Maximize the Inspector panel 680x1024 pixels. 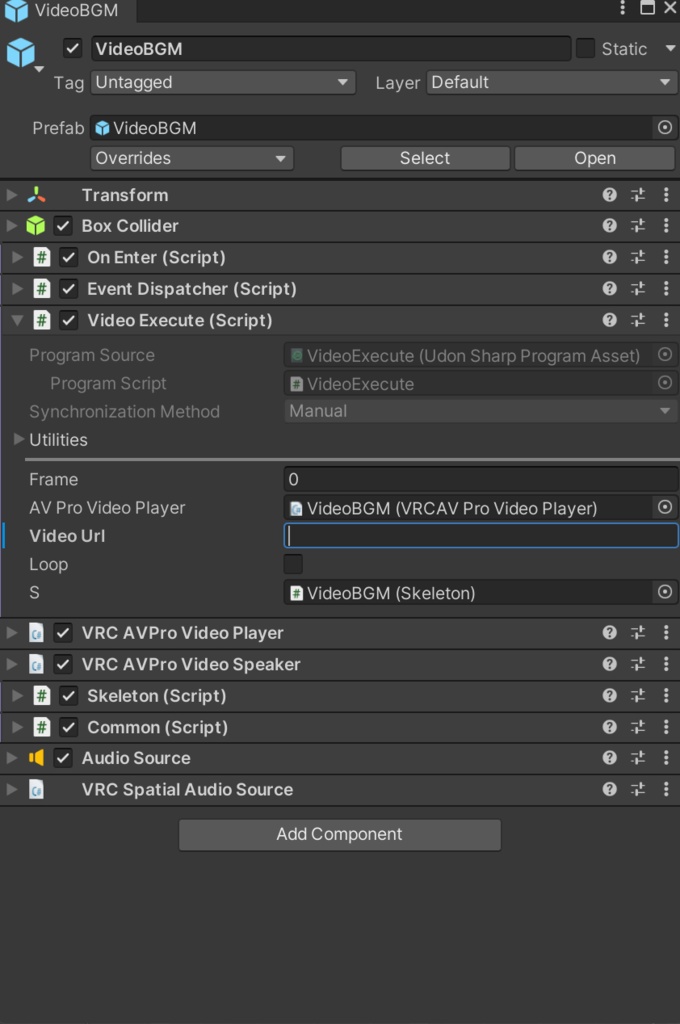pos(647,8)
